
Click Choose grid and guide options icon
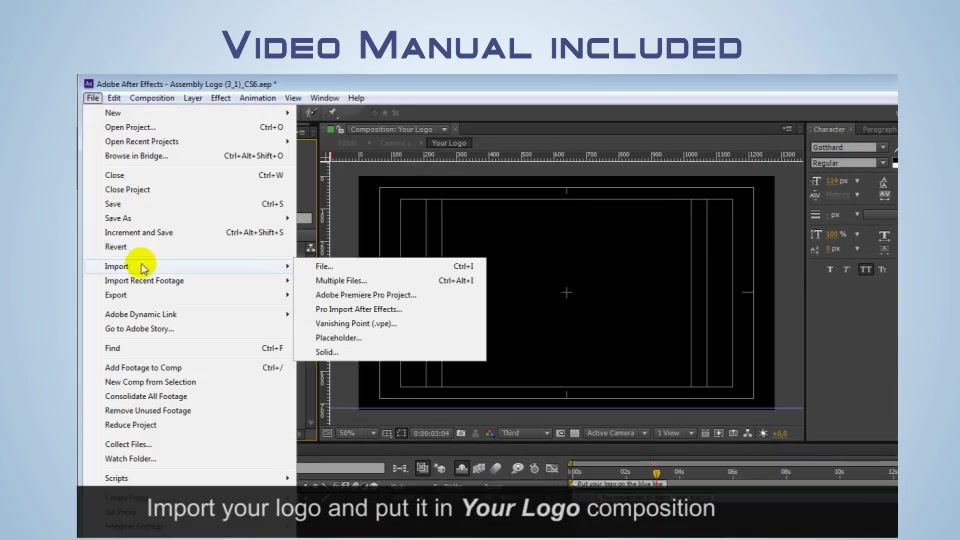387,433
